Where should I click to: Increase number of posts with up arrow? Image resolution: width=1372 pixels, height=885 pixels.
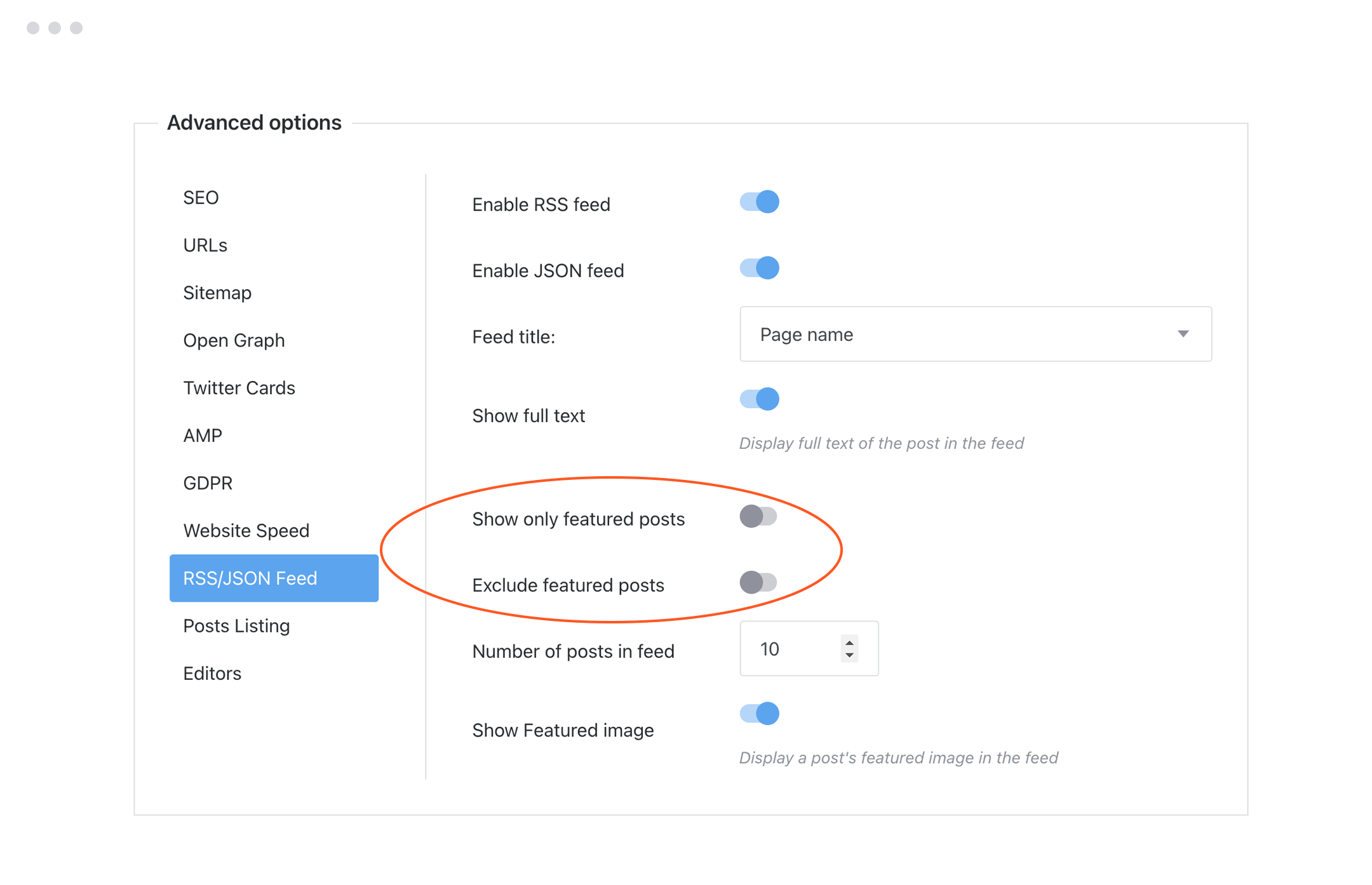click(x=849, y=642)
